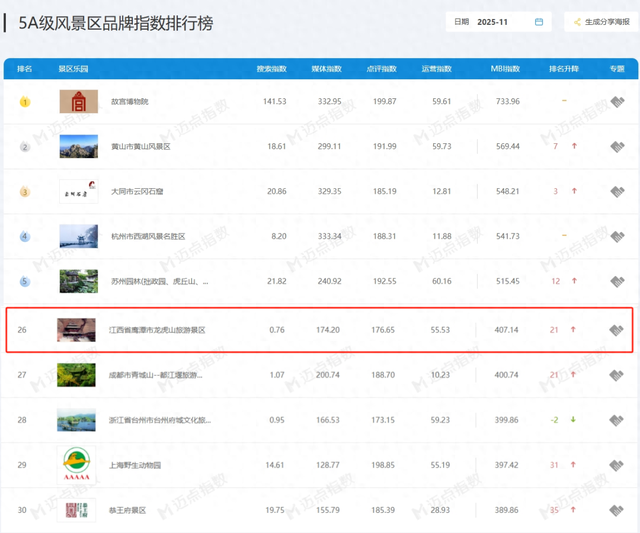Open the calendar icon in date field
Viewport: 640px width, 533px height.
pyautogui.click(x=539, y=22)
